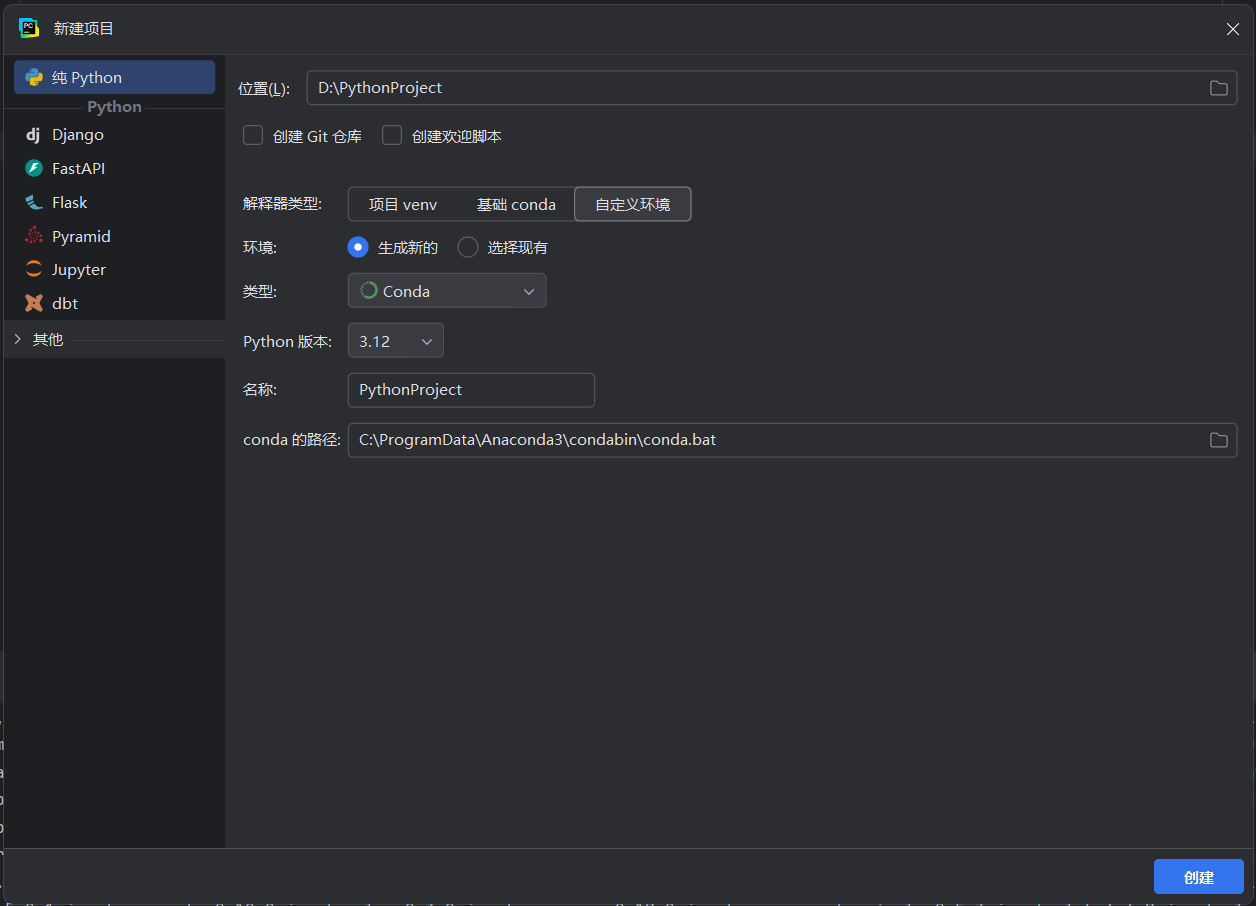
Task: Select the 纯 Python project type
Action: 114,77
